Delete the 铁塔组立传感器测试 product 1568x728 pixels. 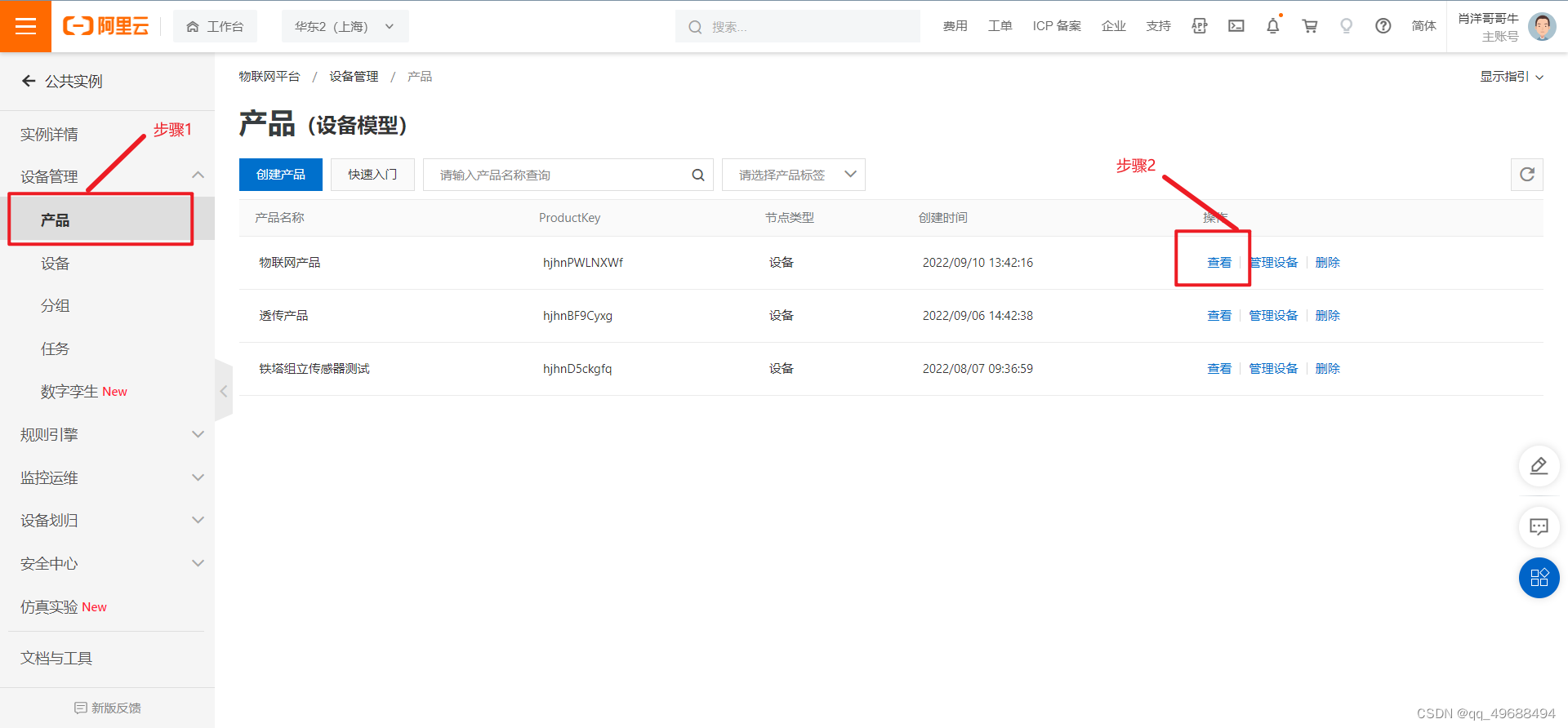point(1328,369)
